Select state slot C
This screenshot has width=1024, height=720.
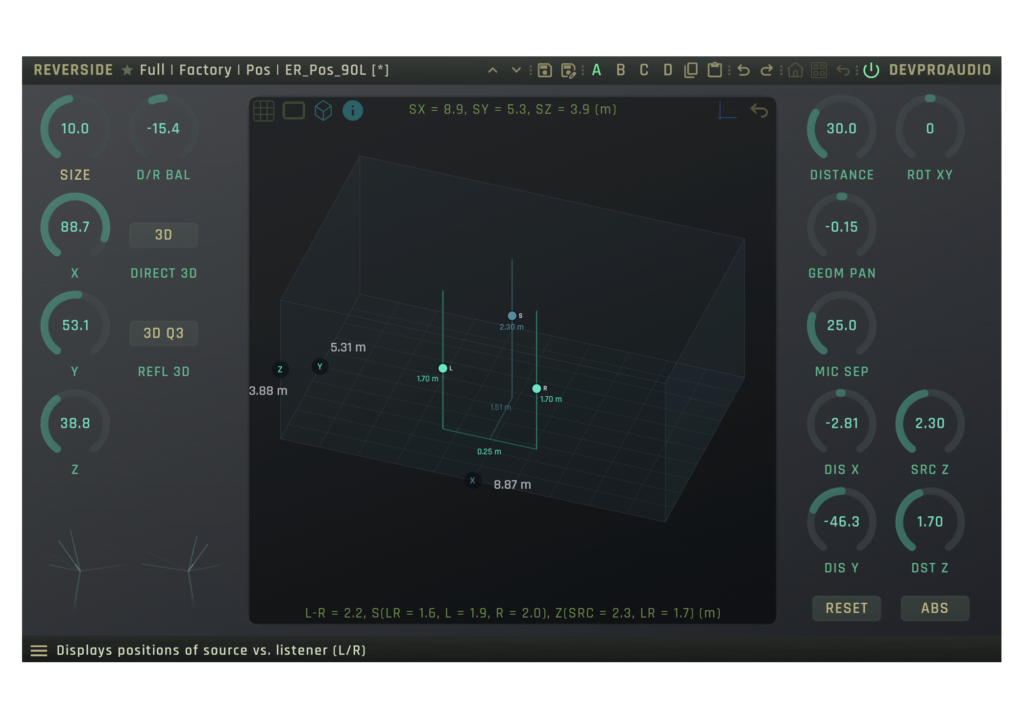click(644, 70)
